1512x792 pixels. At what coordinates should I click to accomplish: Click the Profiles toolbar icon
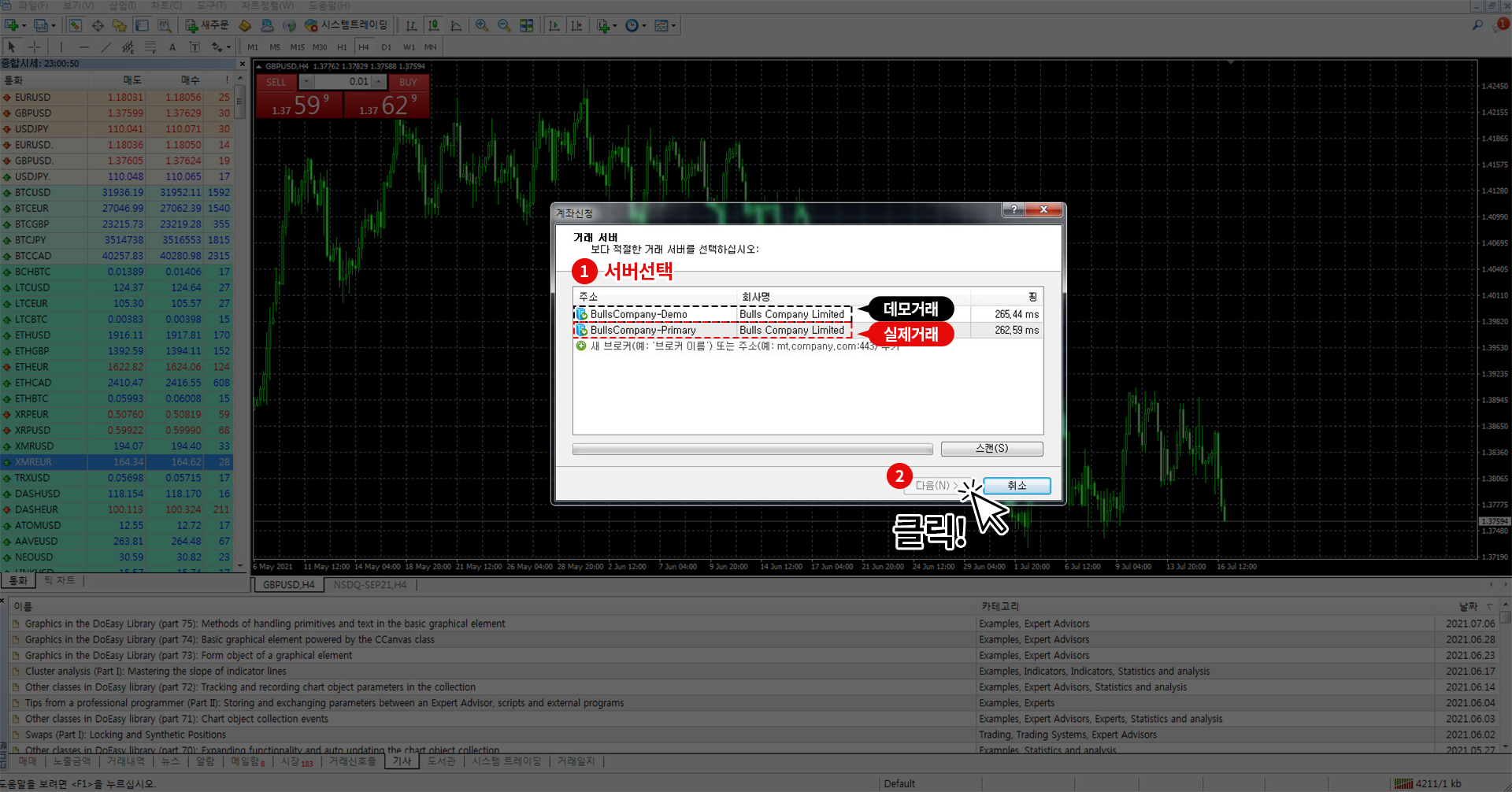point(40,25)
